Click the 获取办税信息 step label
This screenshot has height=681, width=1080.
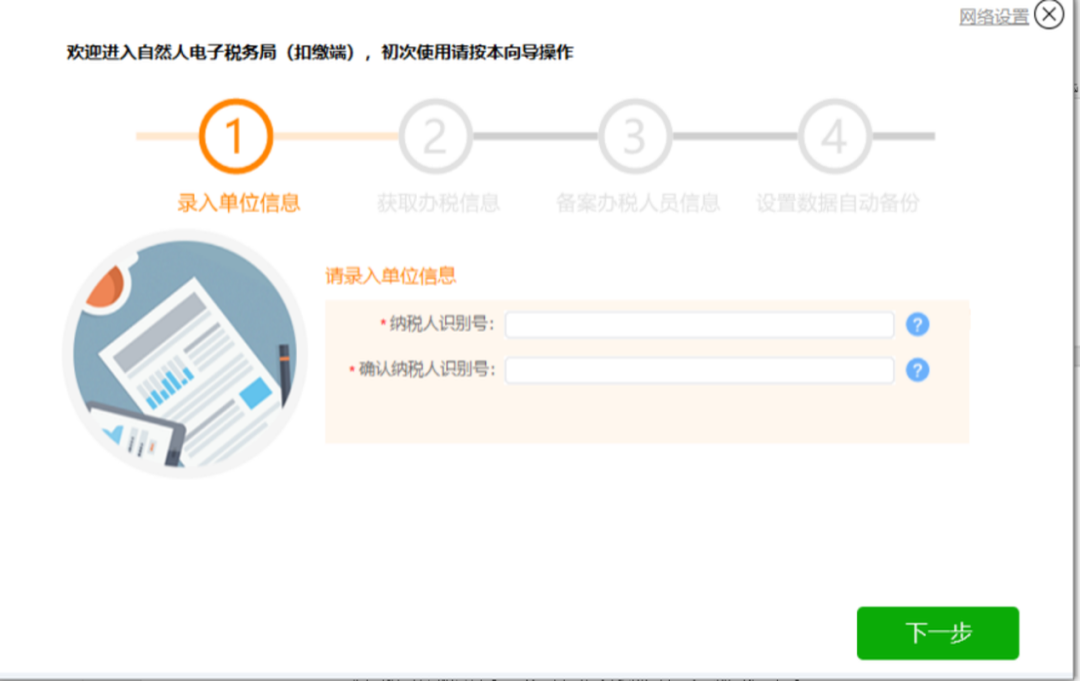[x=438, y=203]
